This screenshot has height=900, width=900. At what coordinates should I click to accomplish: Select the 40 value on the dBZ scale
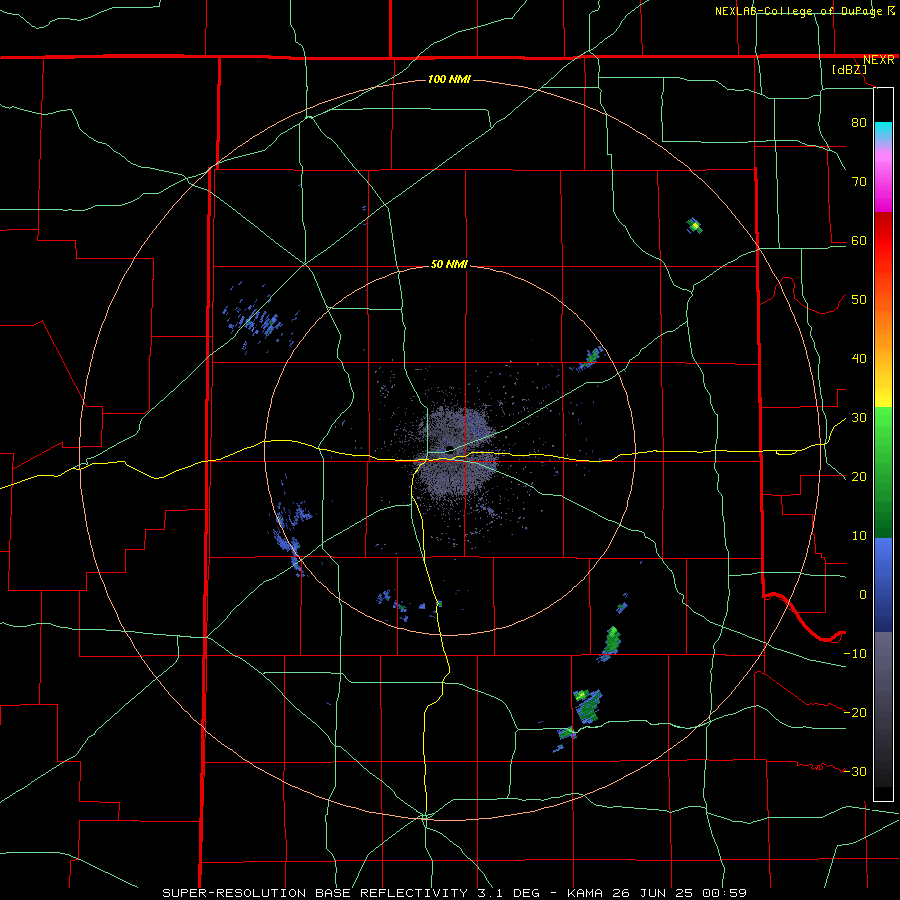(859, 359)
